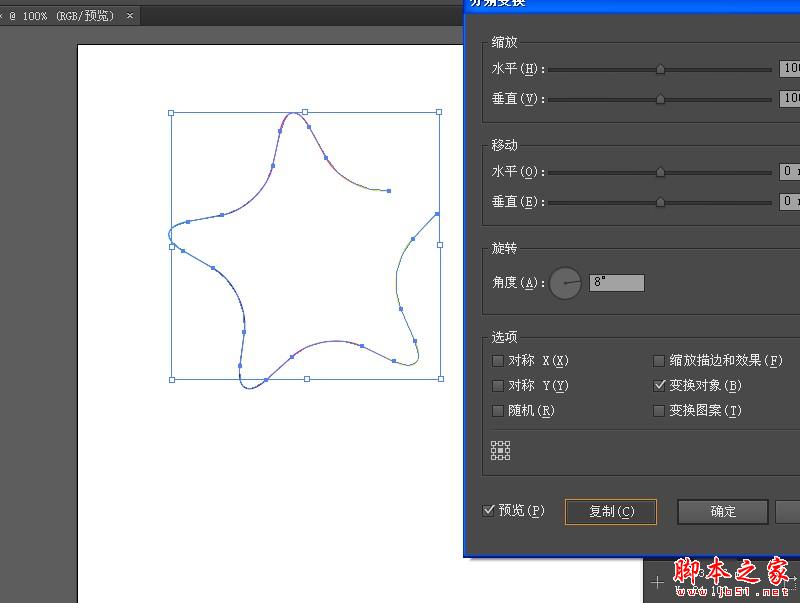Click the 移动 垂直(E) slider handle
The width and height of the screenshot is (800, 603).
click(660, 203)
